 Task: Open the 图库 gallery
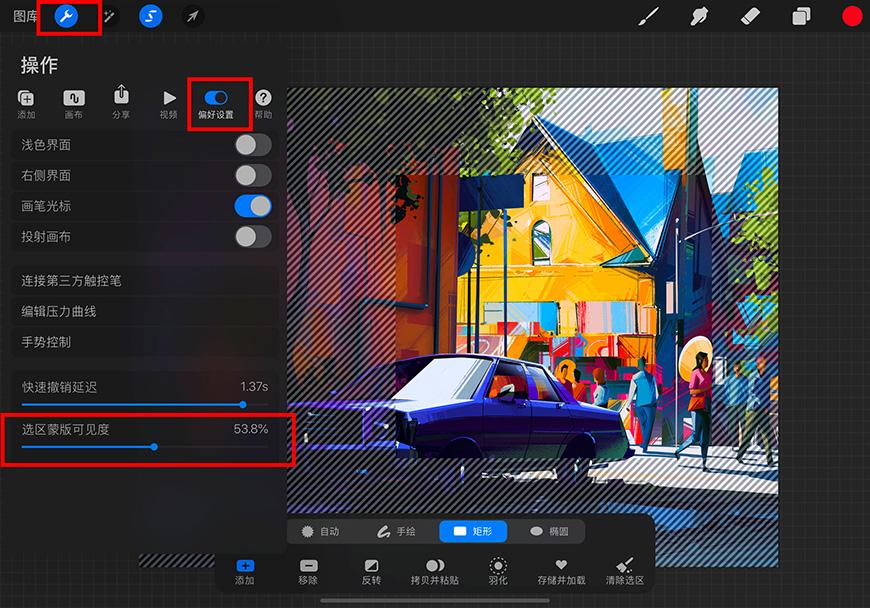tap(26, 17)
